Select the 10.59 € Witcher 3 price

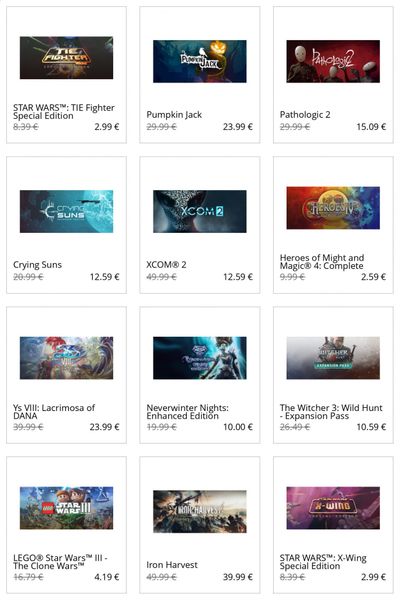click(x=371, y=427)
